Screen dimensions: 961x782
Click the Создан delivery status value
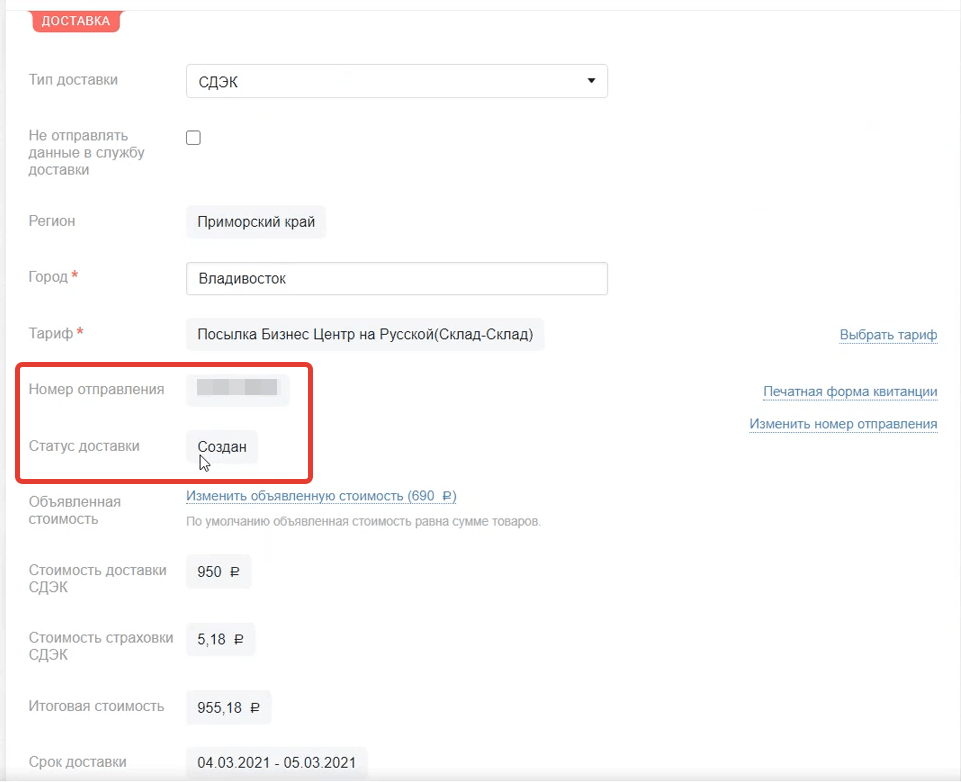[222, 447]
